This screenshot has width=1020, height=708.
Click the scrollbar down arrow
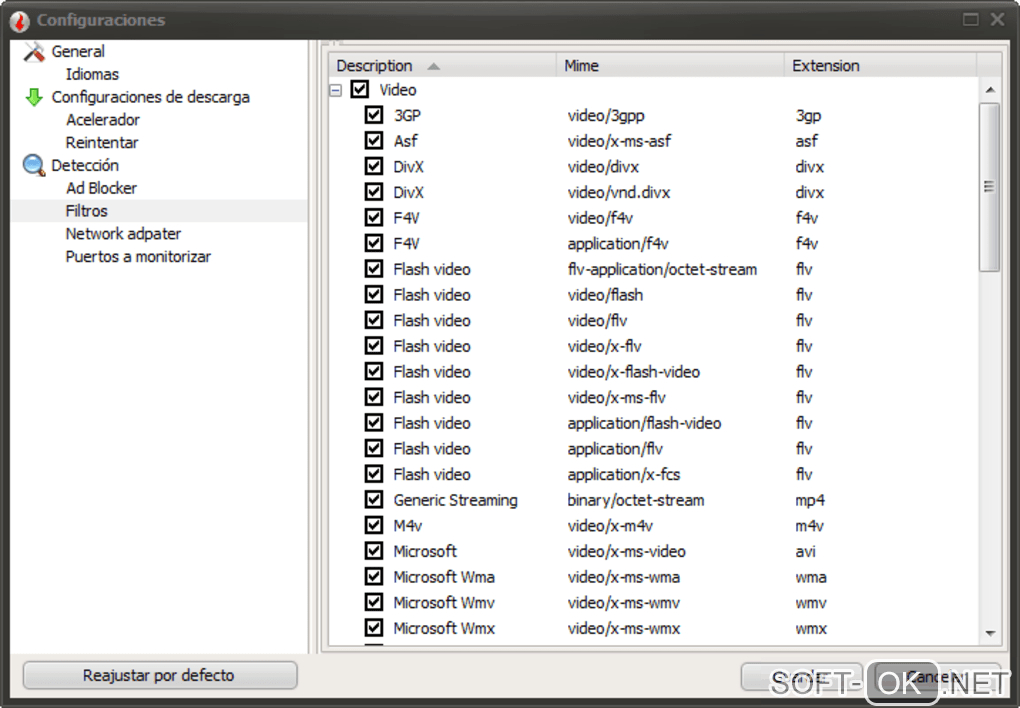(990, 633)
